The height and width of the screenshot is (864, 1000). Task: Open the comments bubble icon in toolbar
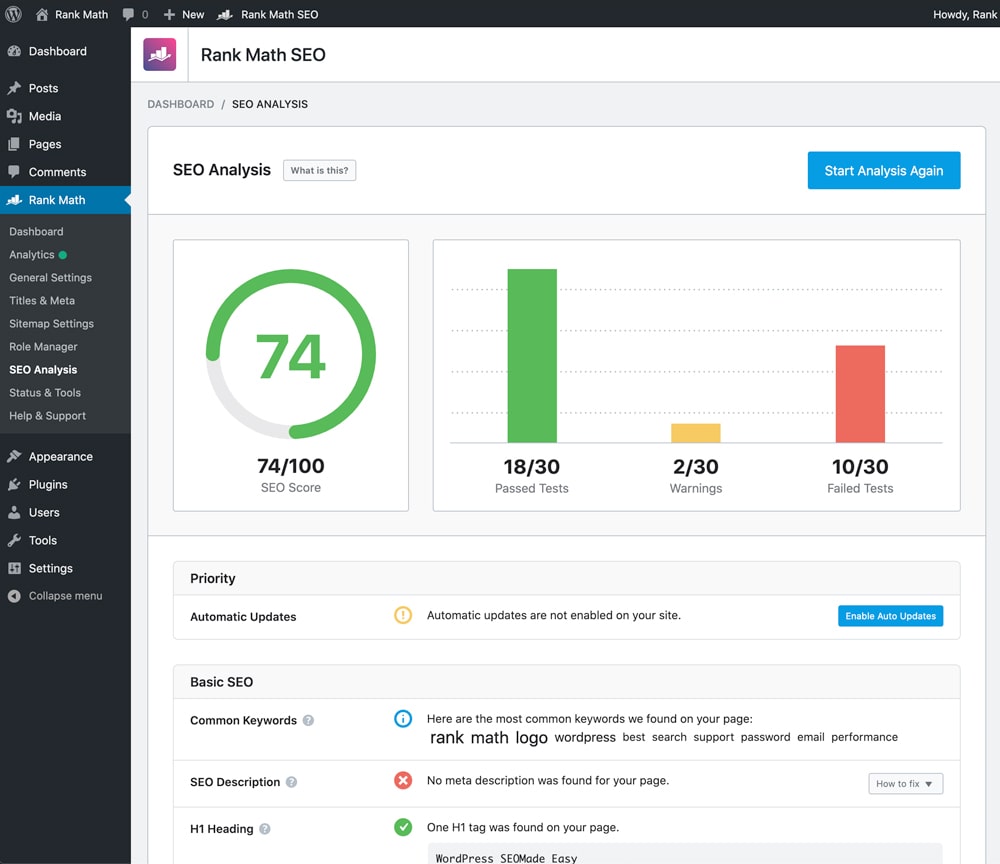point(131,14)
